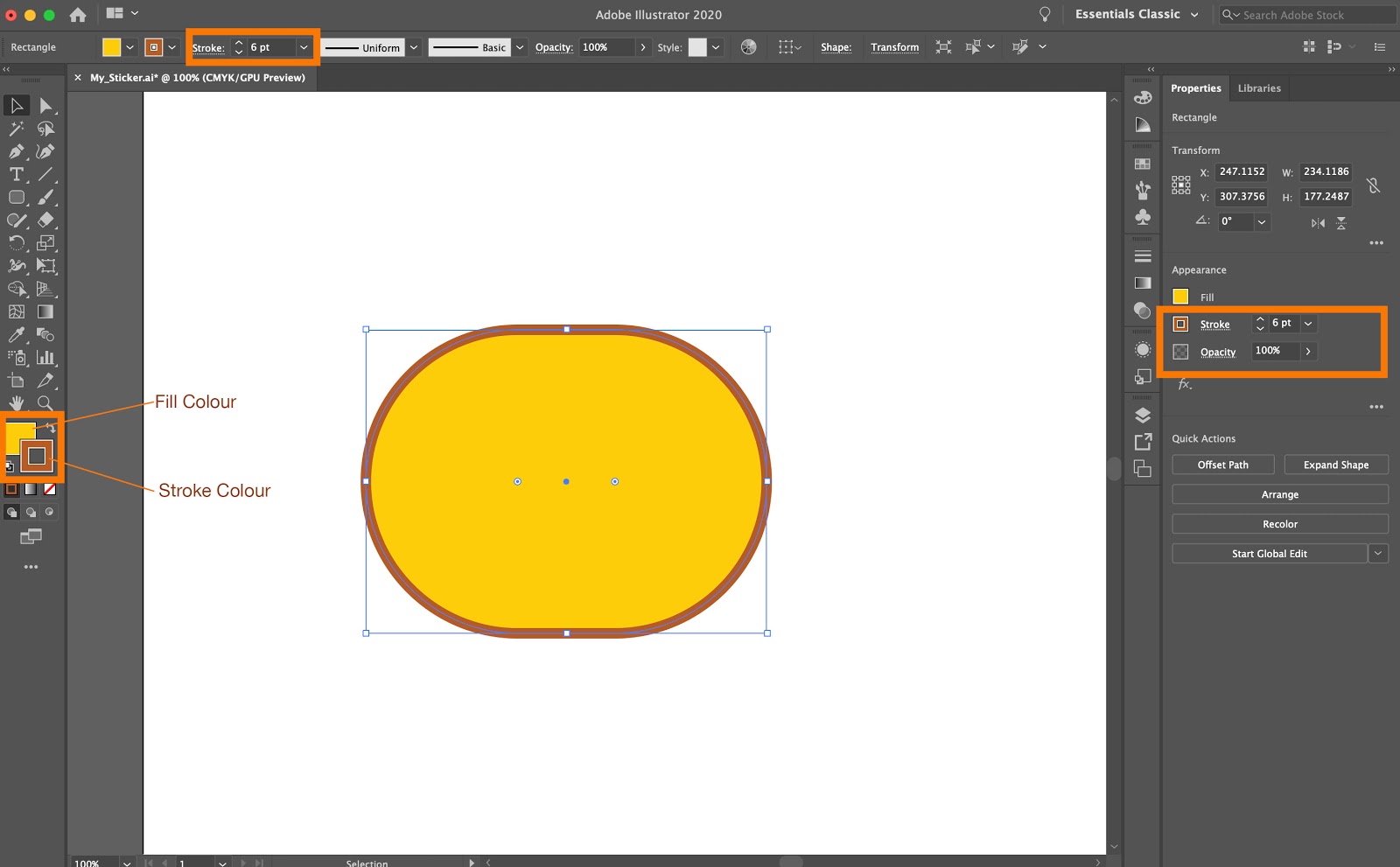Viewport: 1400px width, 867px height.
Task: Select the Properties tab
Action: click(1195, 87)
